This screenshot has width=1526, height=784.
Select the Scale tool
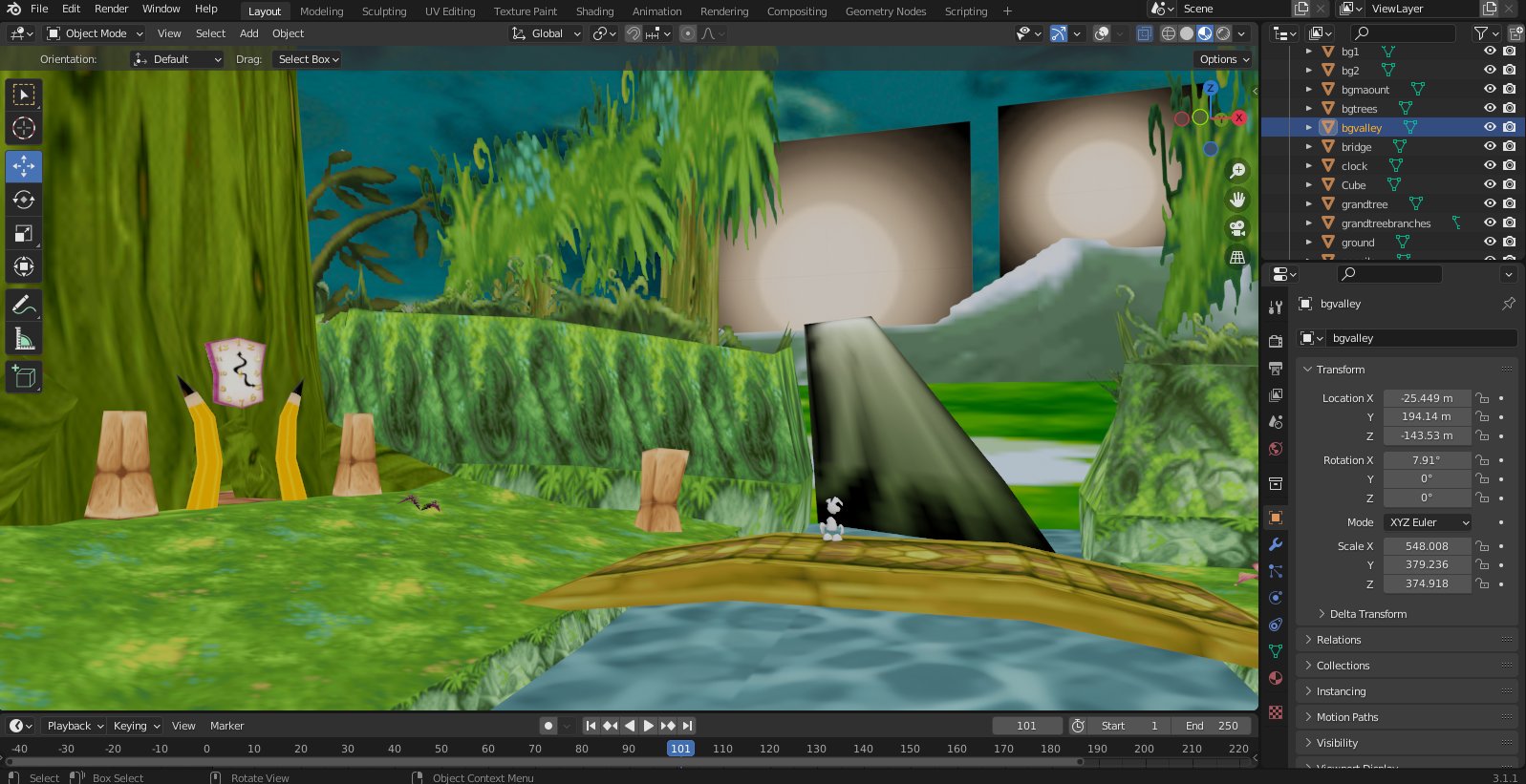[x=24, y=233]
